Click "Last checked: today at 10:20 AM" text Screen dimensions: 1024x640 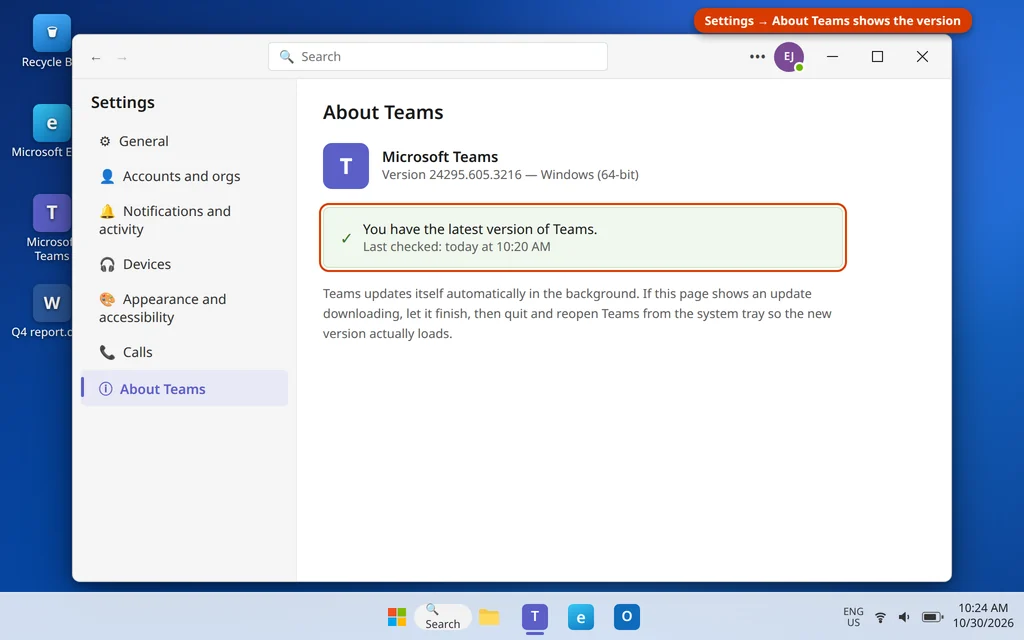(456, 247)
